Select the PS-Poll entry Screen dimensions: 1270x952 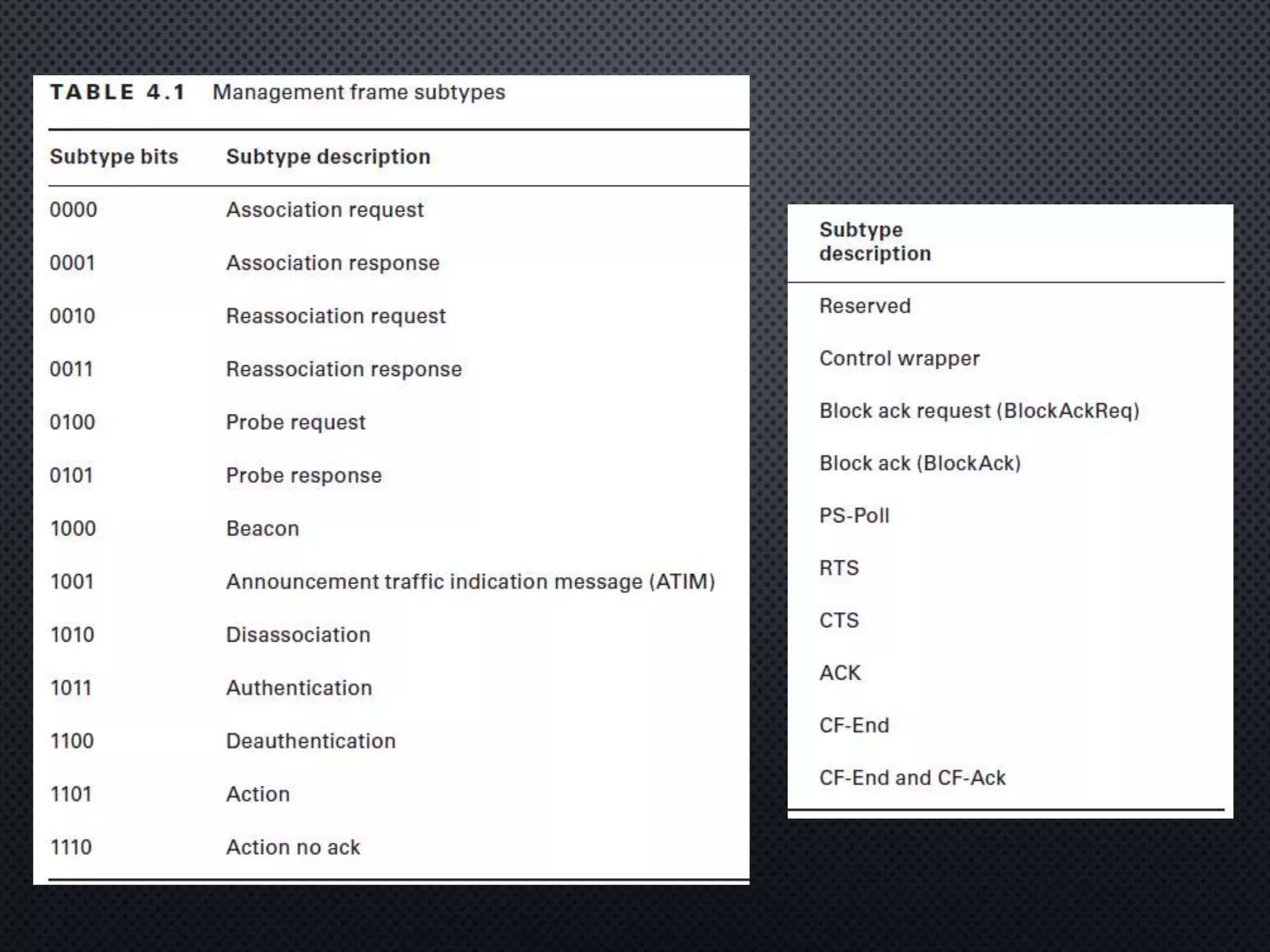click(x=854, y=516)
